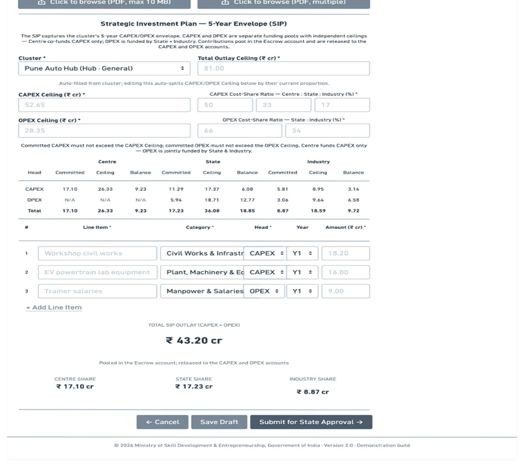Click line item 1 name field 'Workshop civil works'
Viewport: 520px width, 465px height.
97,253
